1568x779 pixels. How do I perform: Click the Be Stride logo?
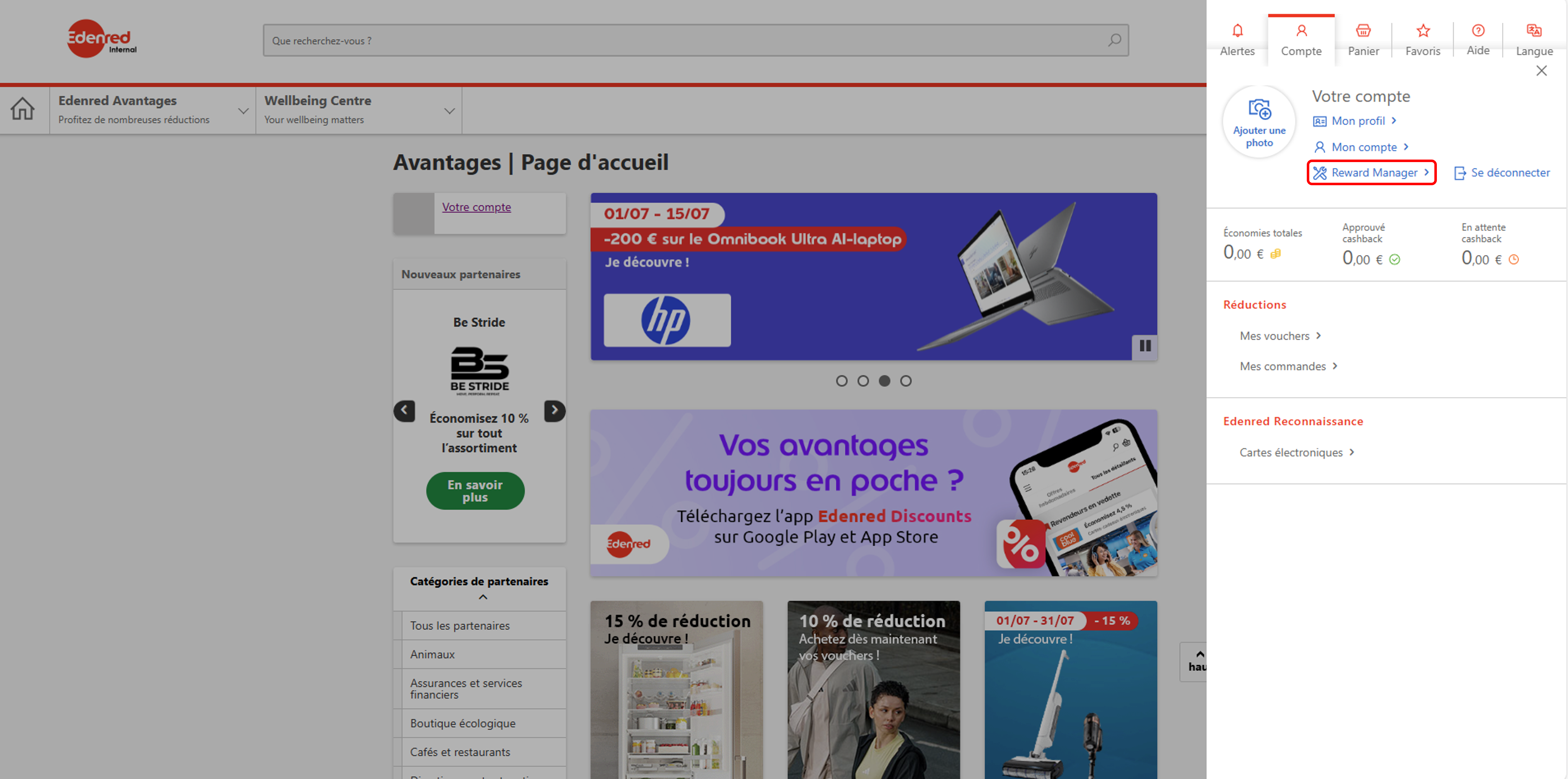(x=479, y=371)
